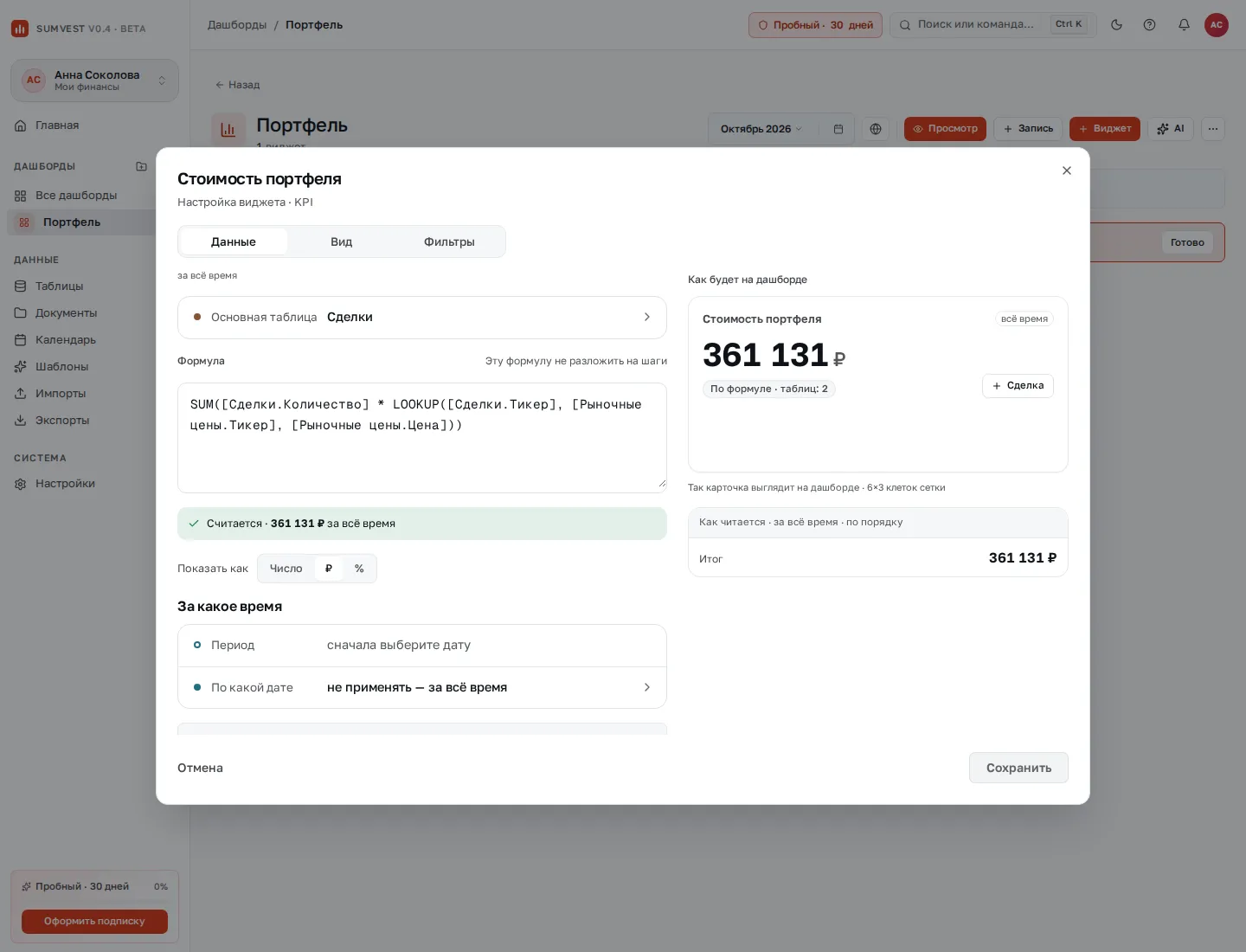Expand the По какой дате row
The height and width of the screenshot is (952, 1246).
422,688
